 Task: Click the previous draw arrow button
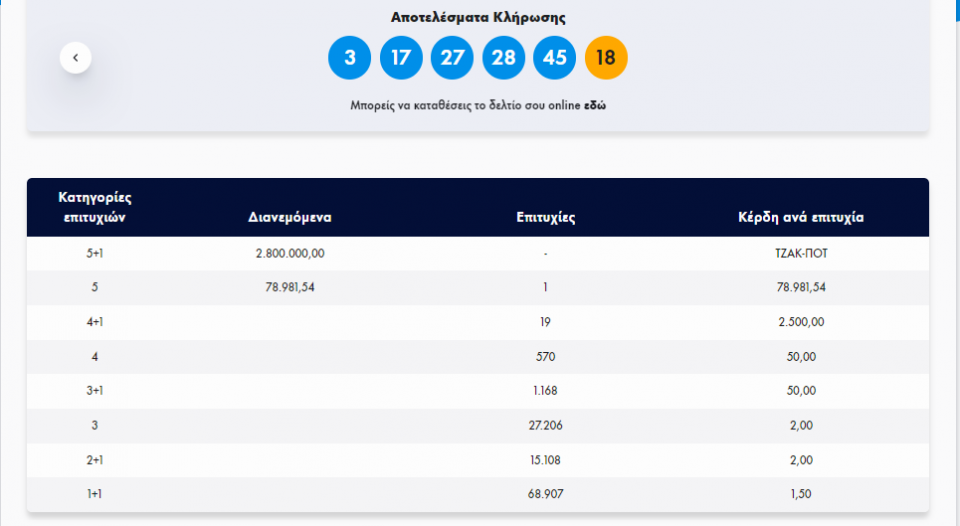(x=76, y=58)
